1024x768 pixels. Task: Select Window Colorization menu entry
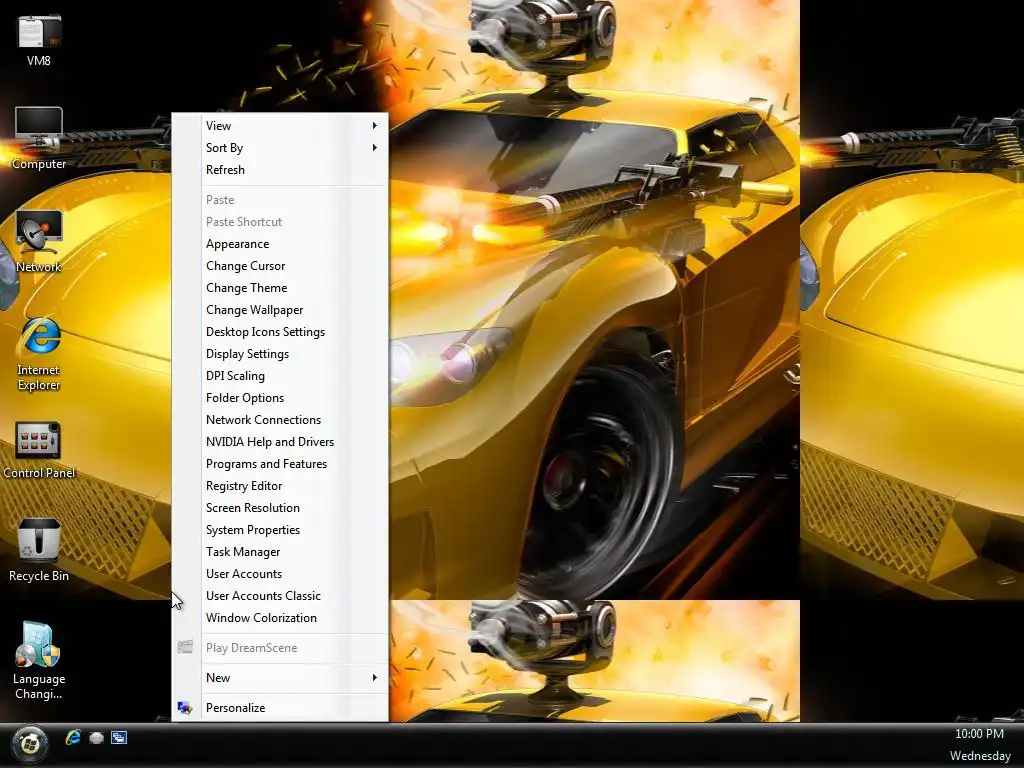pyautogui.click(x=280, y=618)
